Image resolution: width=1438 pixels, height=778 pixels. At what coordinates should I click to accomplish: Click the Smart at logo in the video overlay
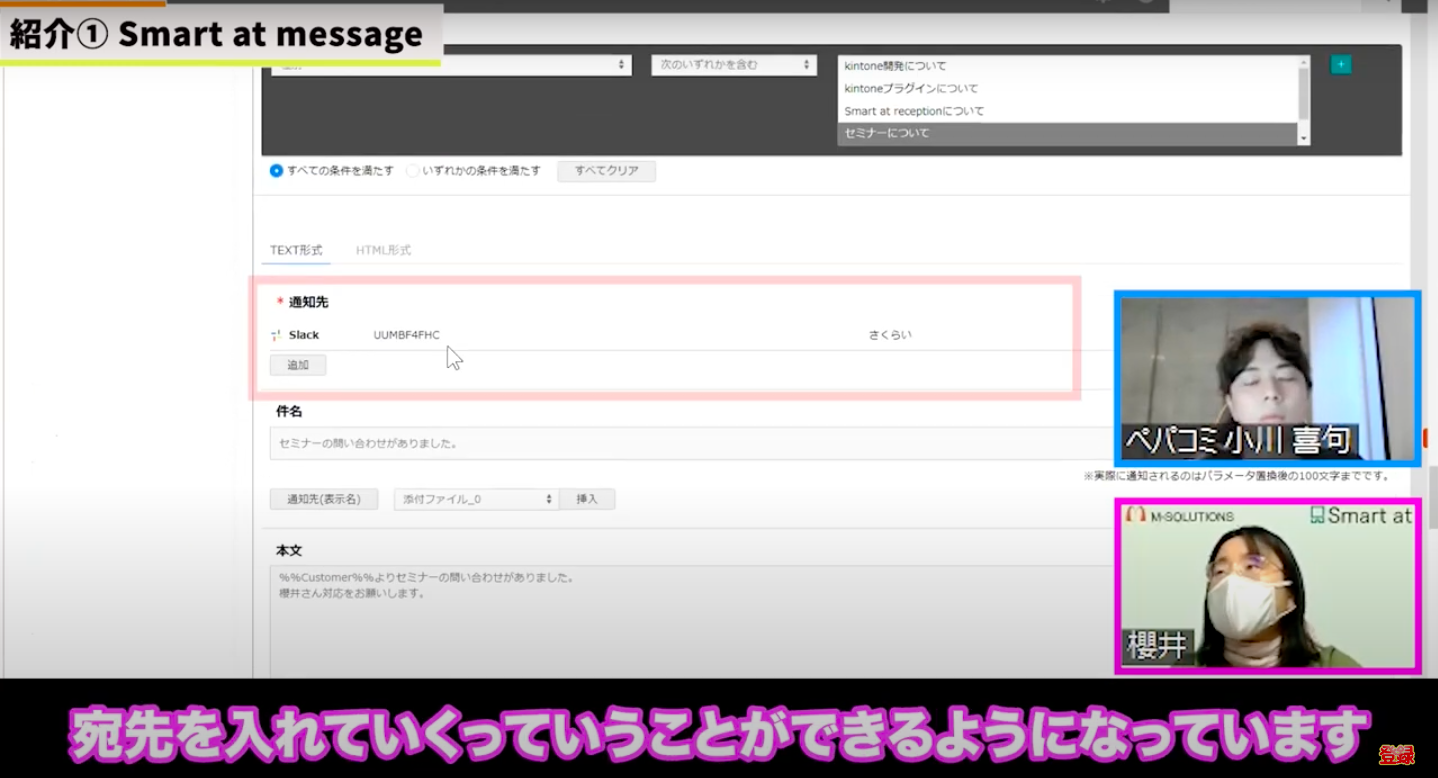point(1360,516)
